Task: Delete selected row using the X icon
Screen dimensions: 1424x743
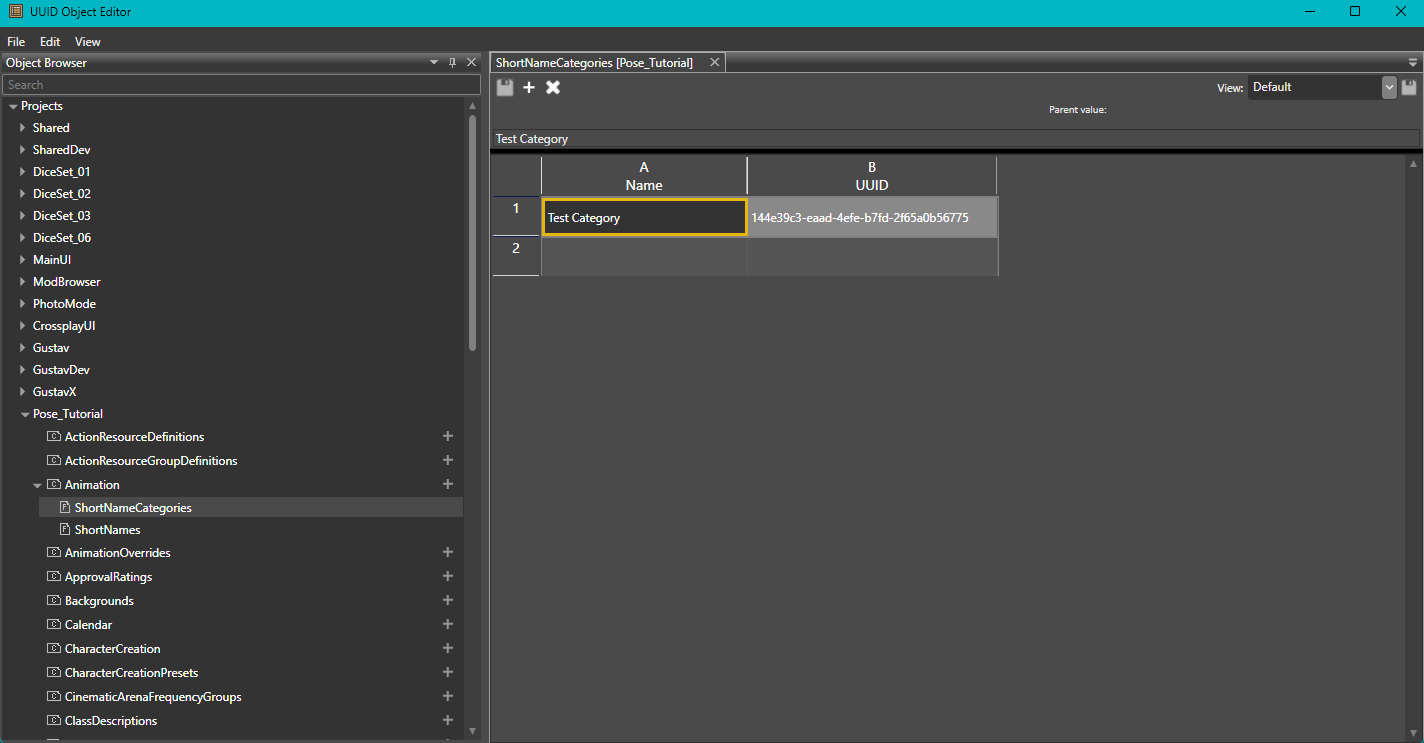Action: 553,87
